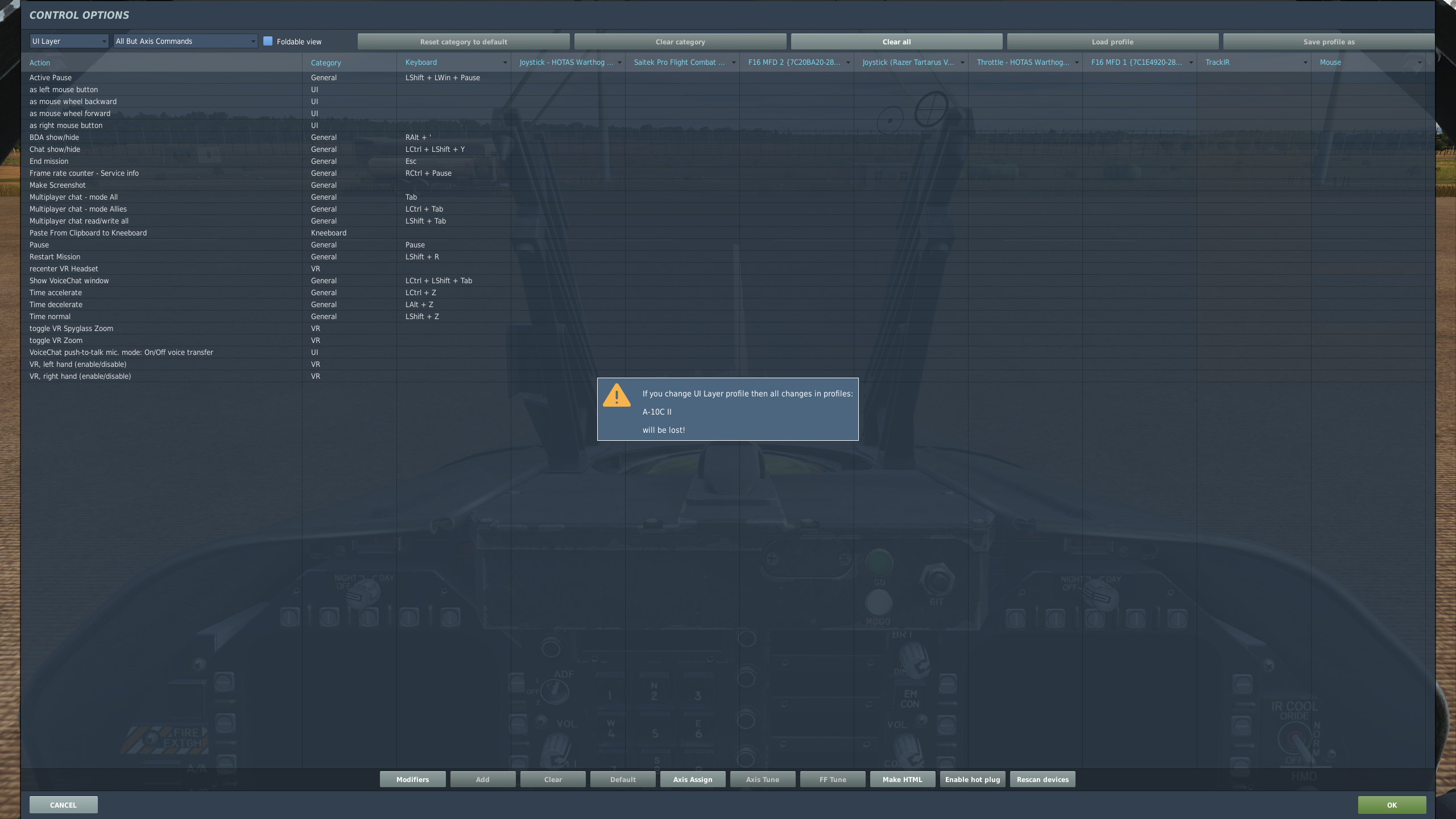Expand the Throttle - HOTAS Warthog column dropdown
The width and height of the screenshot is (1456, 819).
1077,63
